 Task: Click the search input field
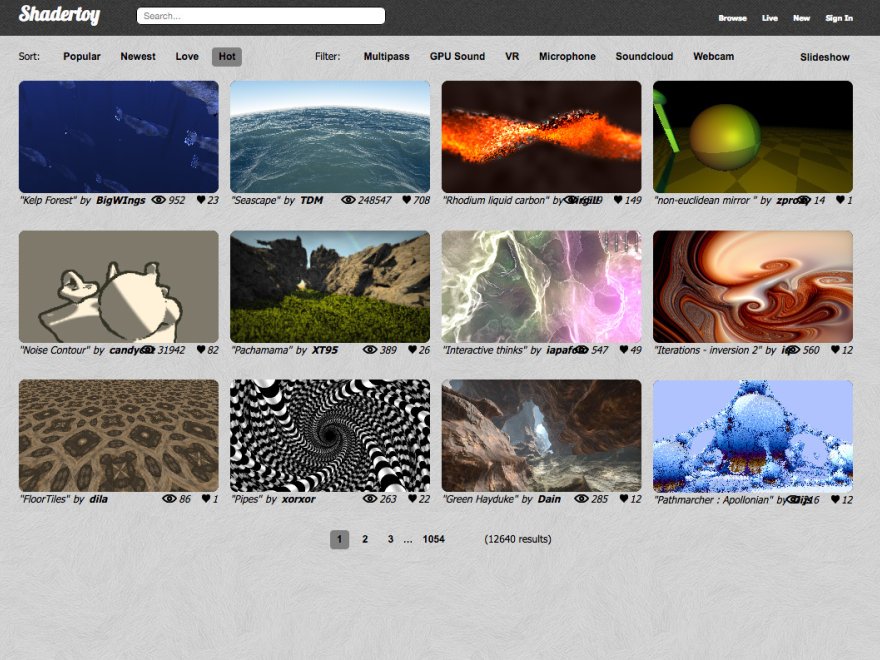(x=260, y=15)
